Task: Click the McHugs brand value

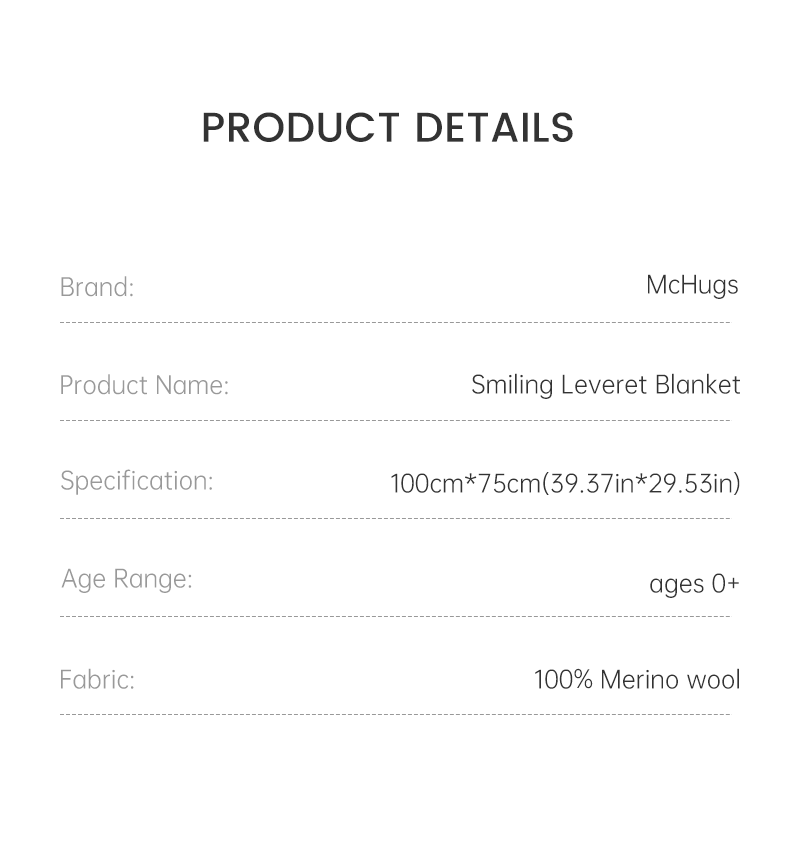Action: click(692, 285)
